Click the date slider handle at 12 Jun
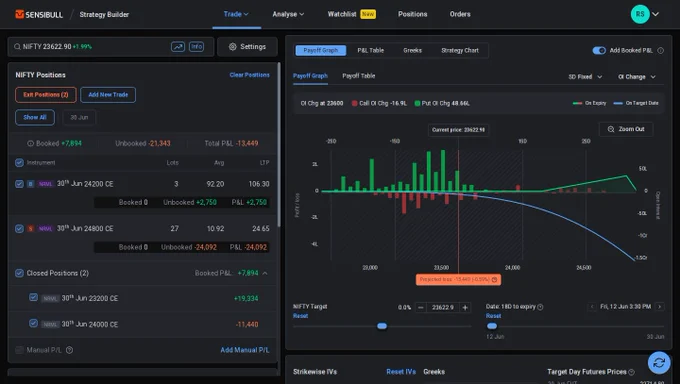Screen dimensions: 680x384 (x=492, y=326)
